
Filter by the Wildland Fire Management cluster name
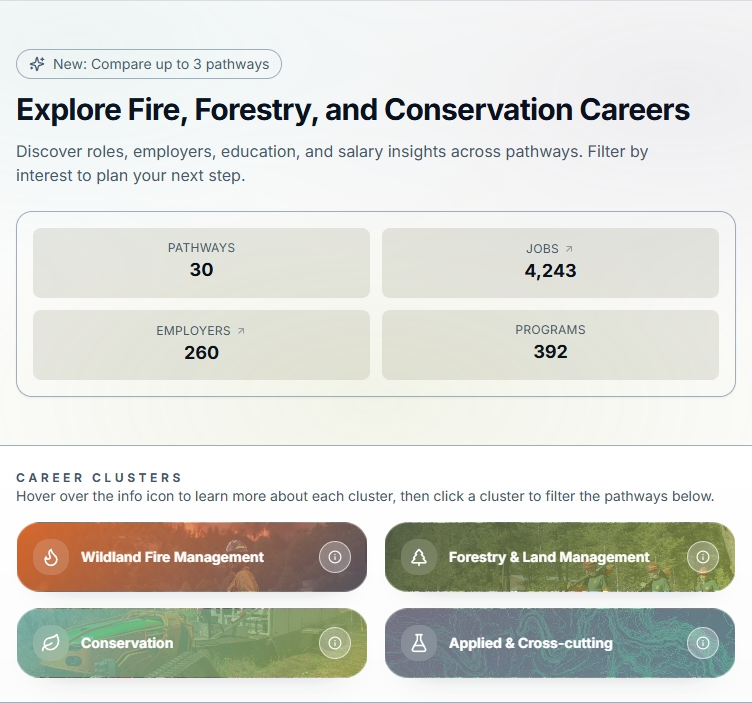pyautogui.click(x=172, y=557)
